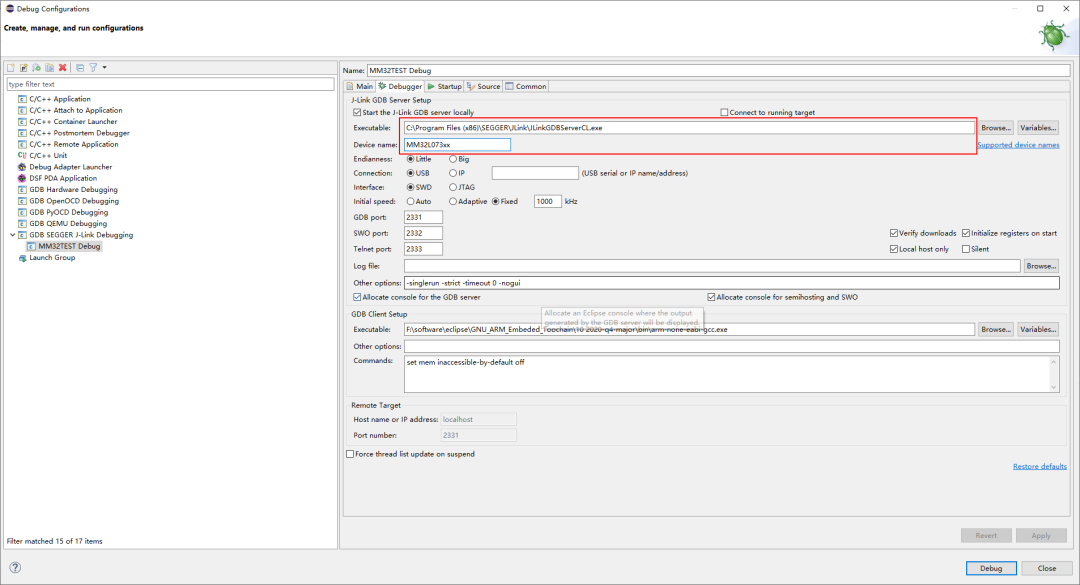Select GDB OpenOCD Debugging tree item

pyautogui.click(x=74, y=201)
